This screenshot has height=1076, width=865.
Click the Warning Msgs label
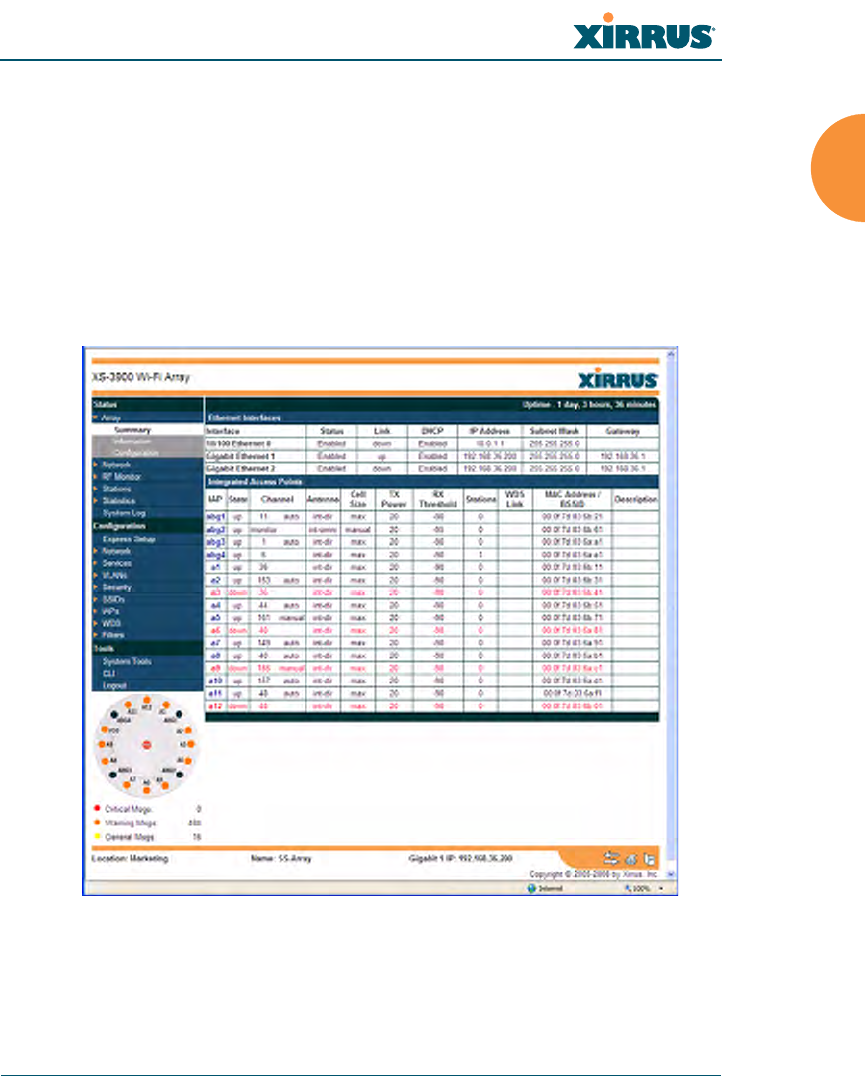pos(130,823)
